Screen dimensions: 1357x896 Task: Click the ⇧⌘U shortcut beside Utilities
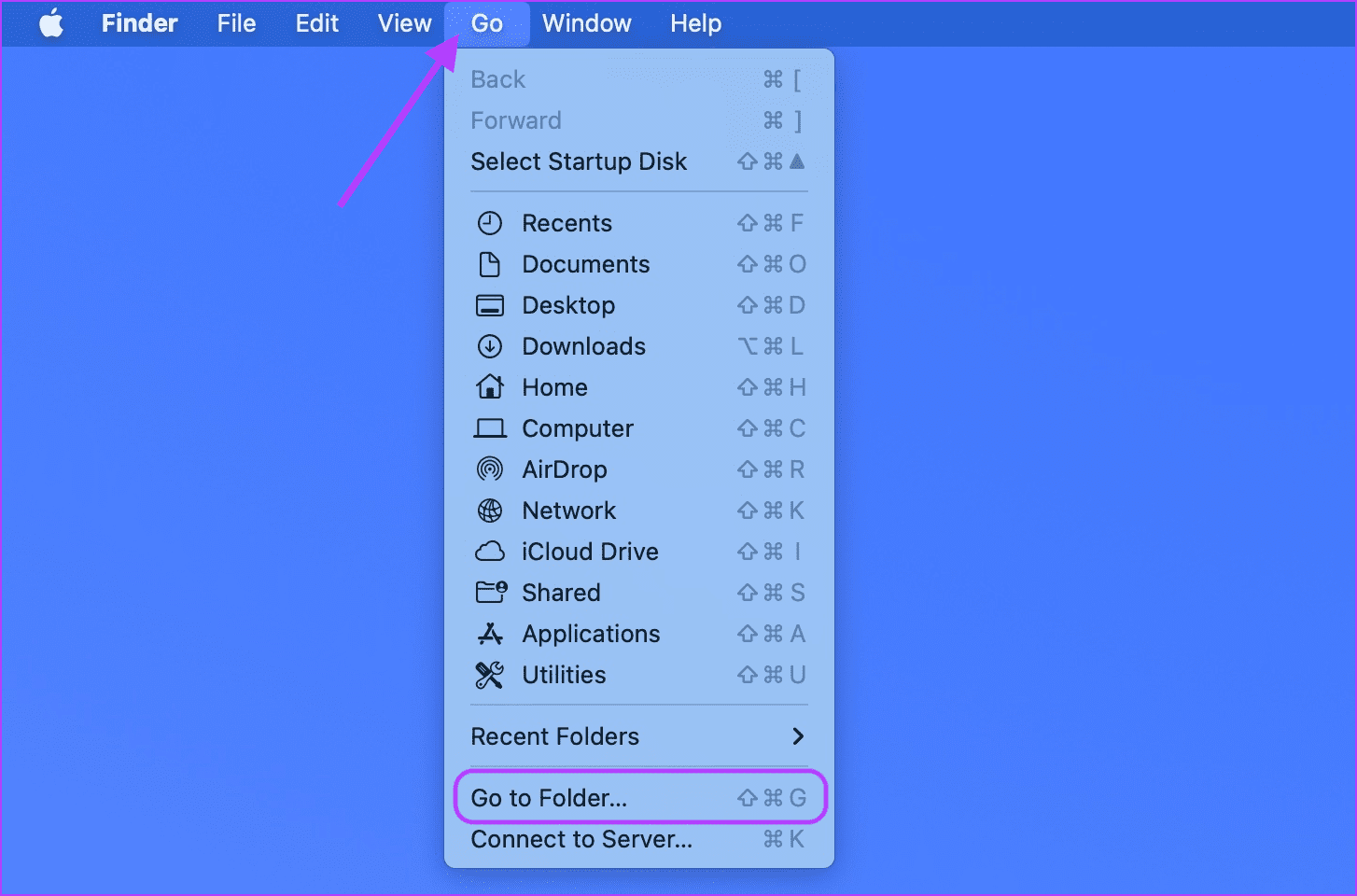click(x=771, y=675)
